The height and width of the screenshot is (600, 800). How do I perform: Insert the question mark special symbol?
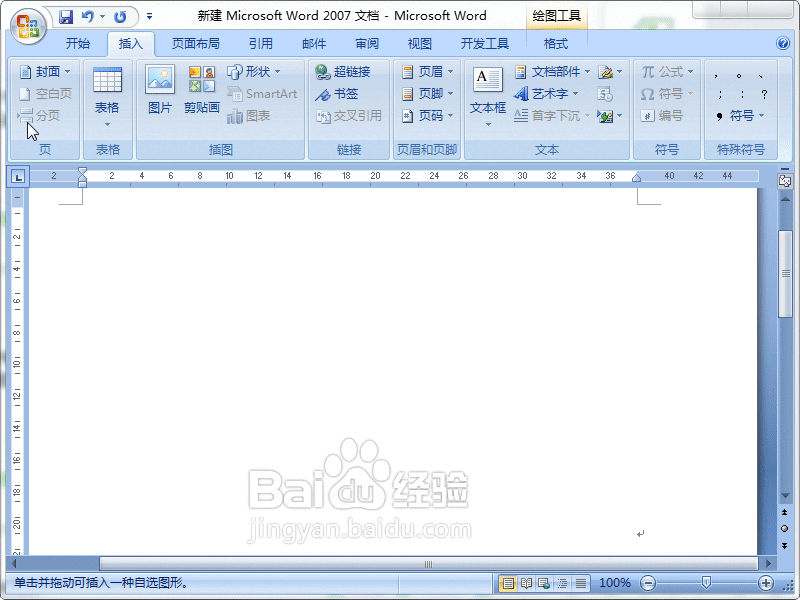coord(764,94)
